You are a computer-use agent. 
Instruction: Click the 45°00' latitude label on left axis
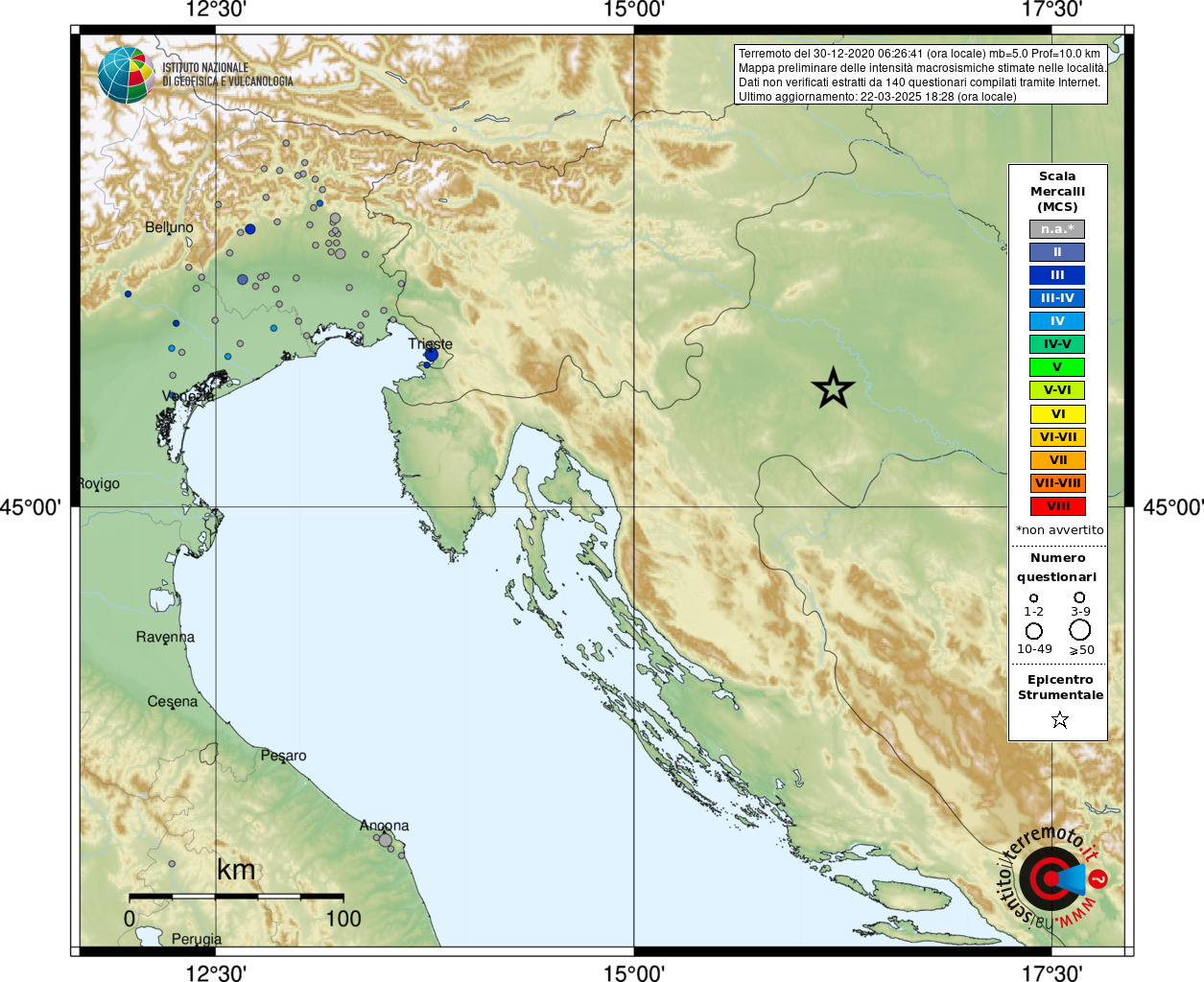point(31,506)
